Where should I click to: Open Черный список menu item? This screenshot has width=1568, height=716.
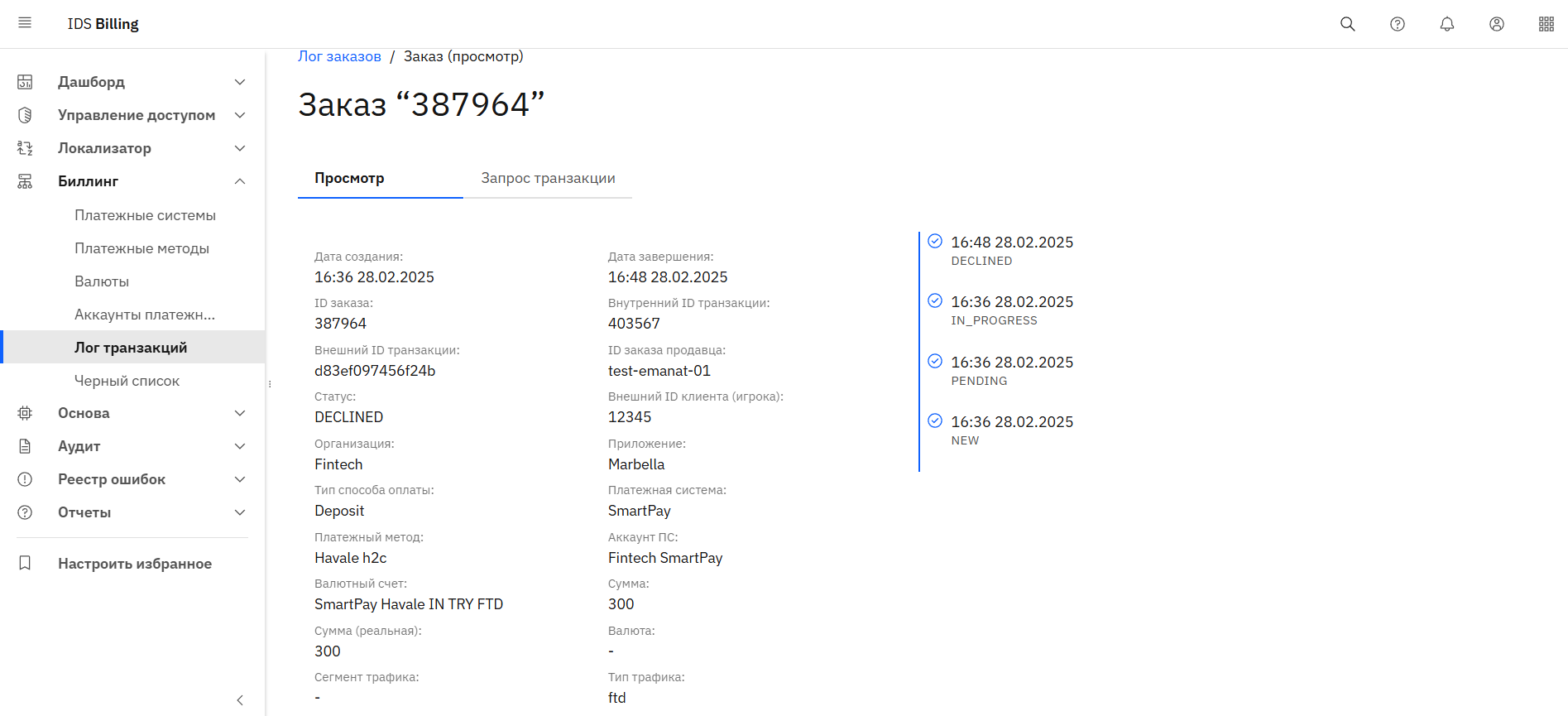click(127, 381)
